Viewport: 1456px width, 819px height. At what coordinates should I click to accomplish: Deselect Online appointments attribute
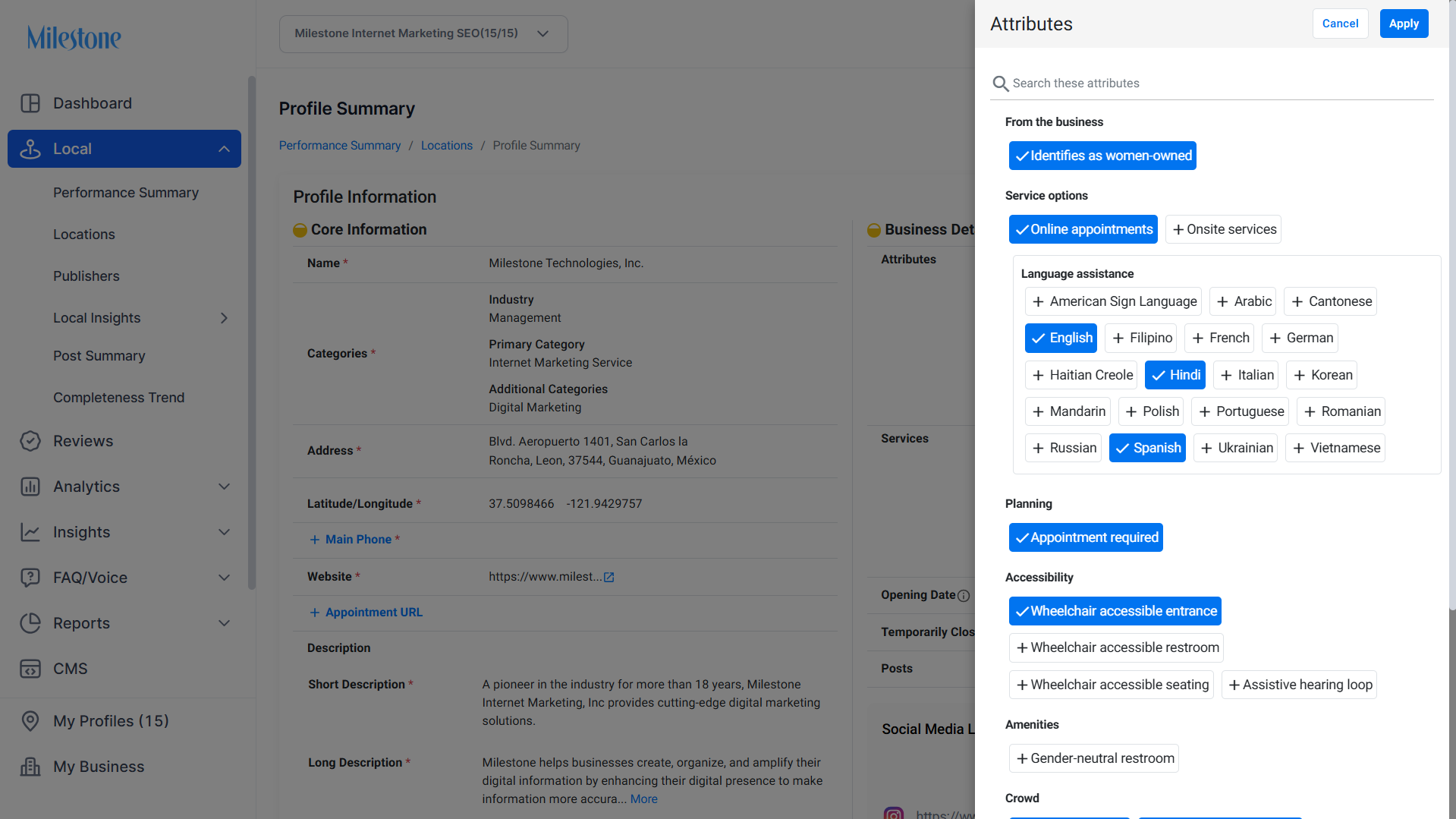tap(1083, 229)
